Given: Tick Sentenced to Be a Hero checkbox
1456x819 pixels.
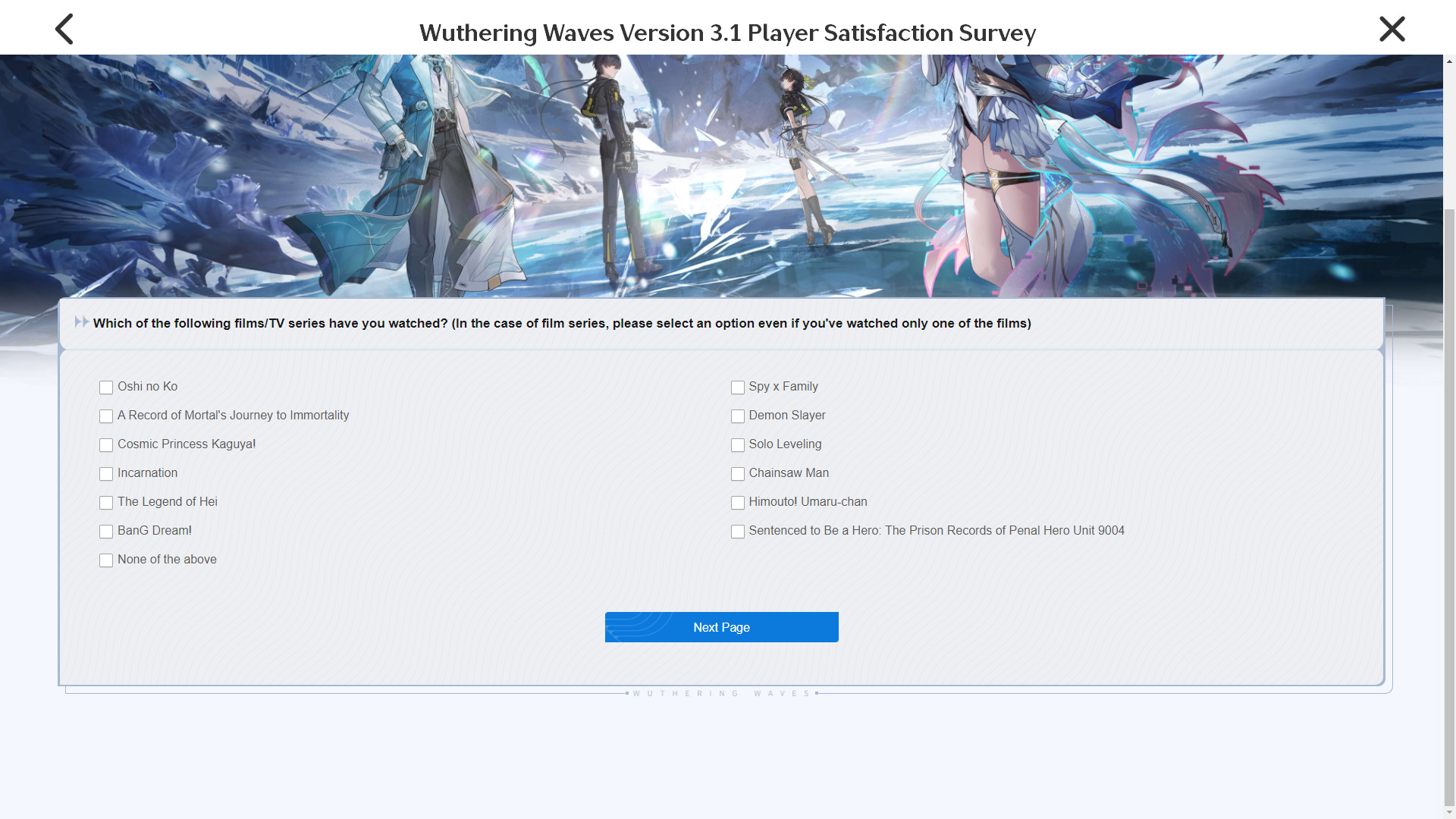Looking at the screenshot, I should pyautogui.click(x=737, y=532).
